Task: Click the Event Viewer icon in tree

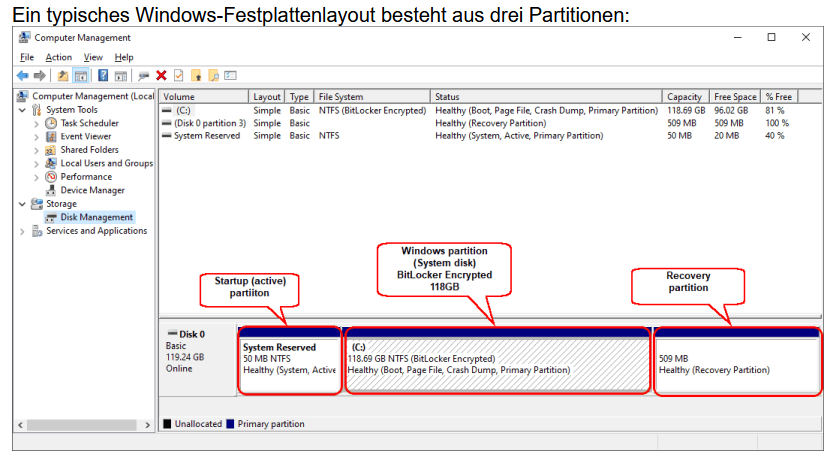Action: [51, 136]
